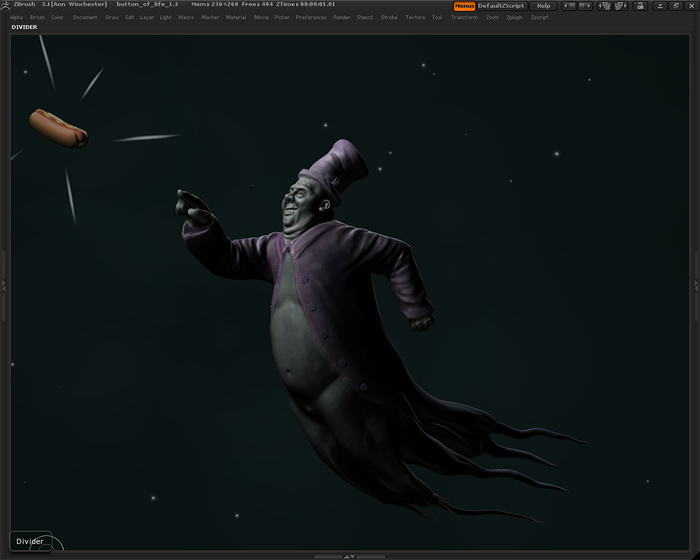Open the Material menu
Image resolution: width=700 pixels, height=560 pixels.
click(236, 17)
